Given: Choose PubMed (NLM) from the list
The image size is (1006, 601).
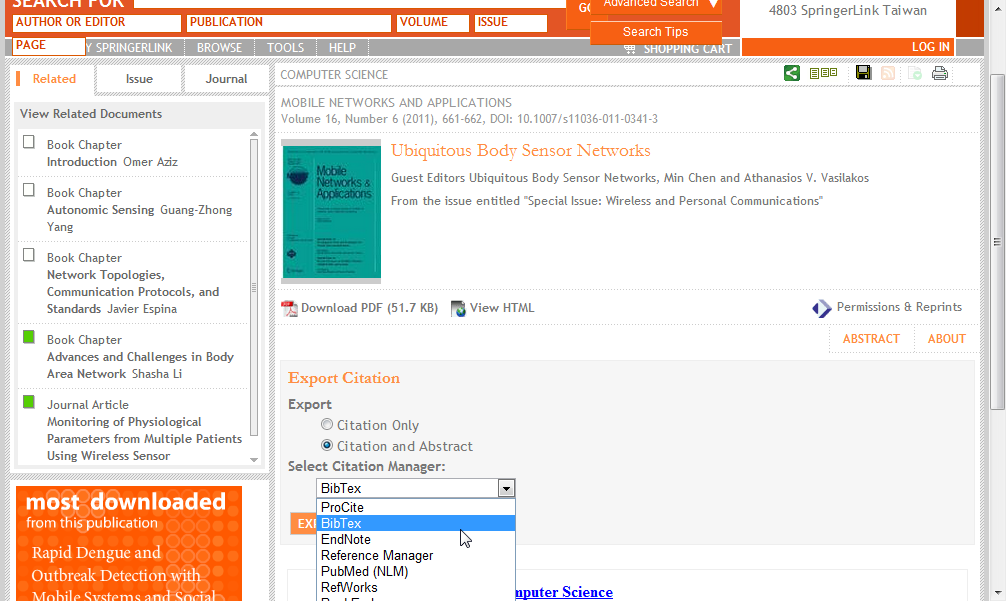Looking at the screenshot, I should tap(416, 571).
